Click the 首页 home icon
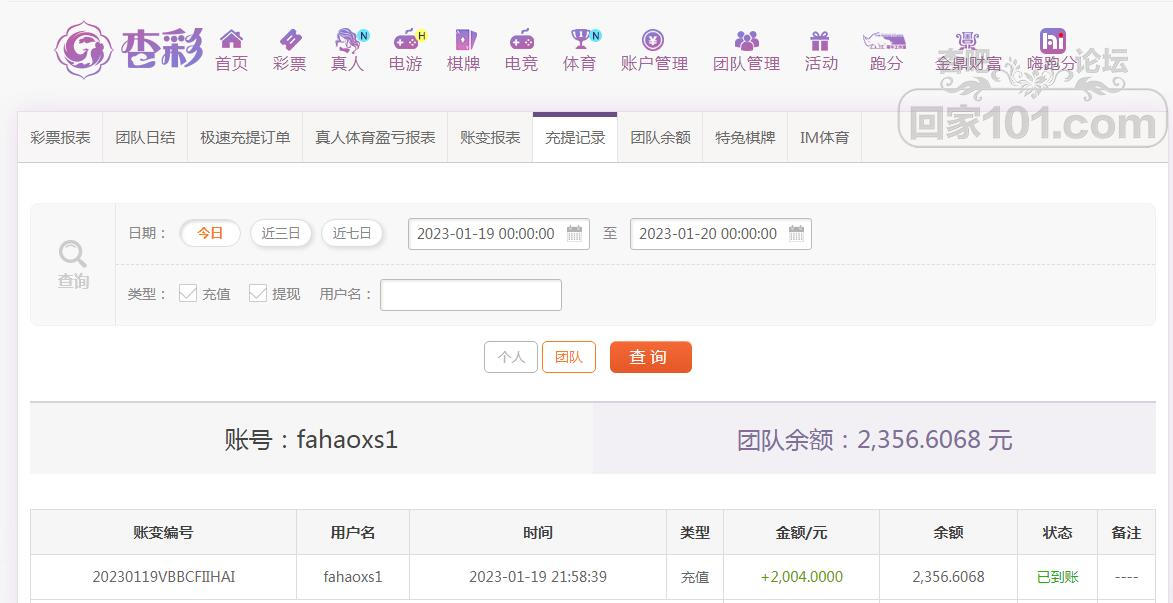1173x603 pixels. tap(231, 40)
